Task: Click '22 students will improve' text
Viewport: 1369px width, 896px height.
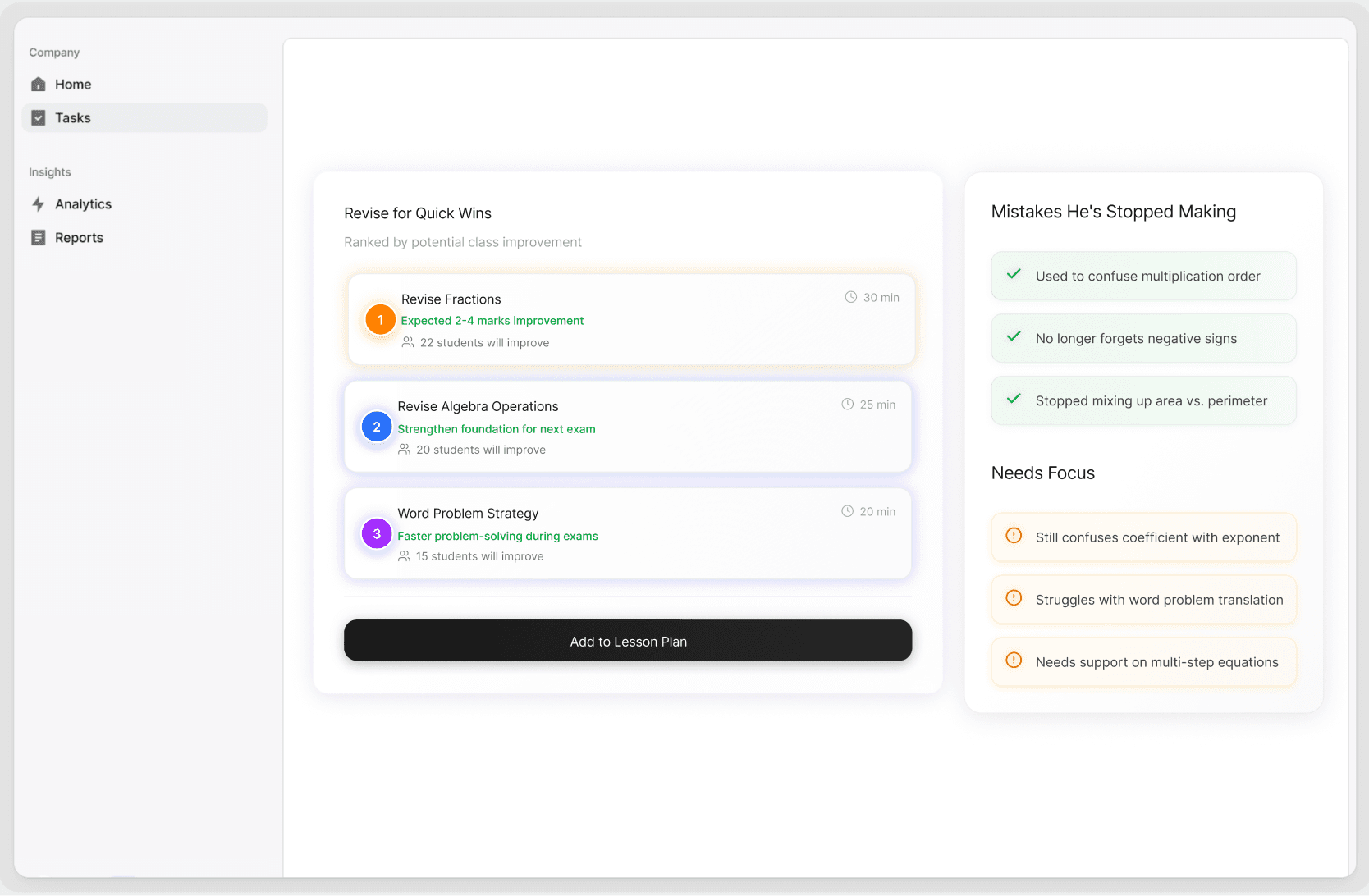Action: 485,343
